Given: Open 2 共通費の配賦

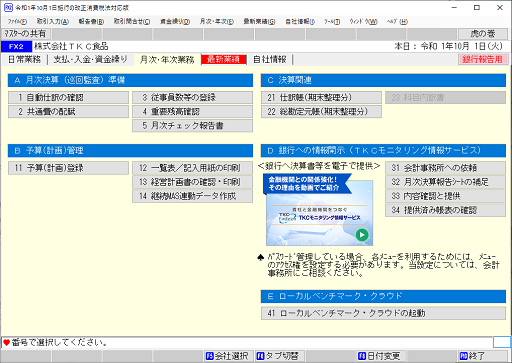Looking at the screenshot, I should 68,112.
